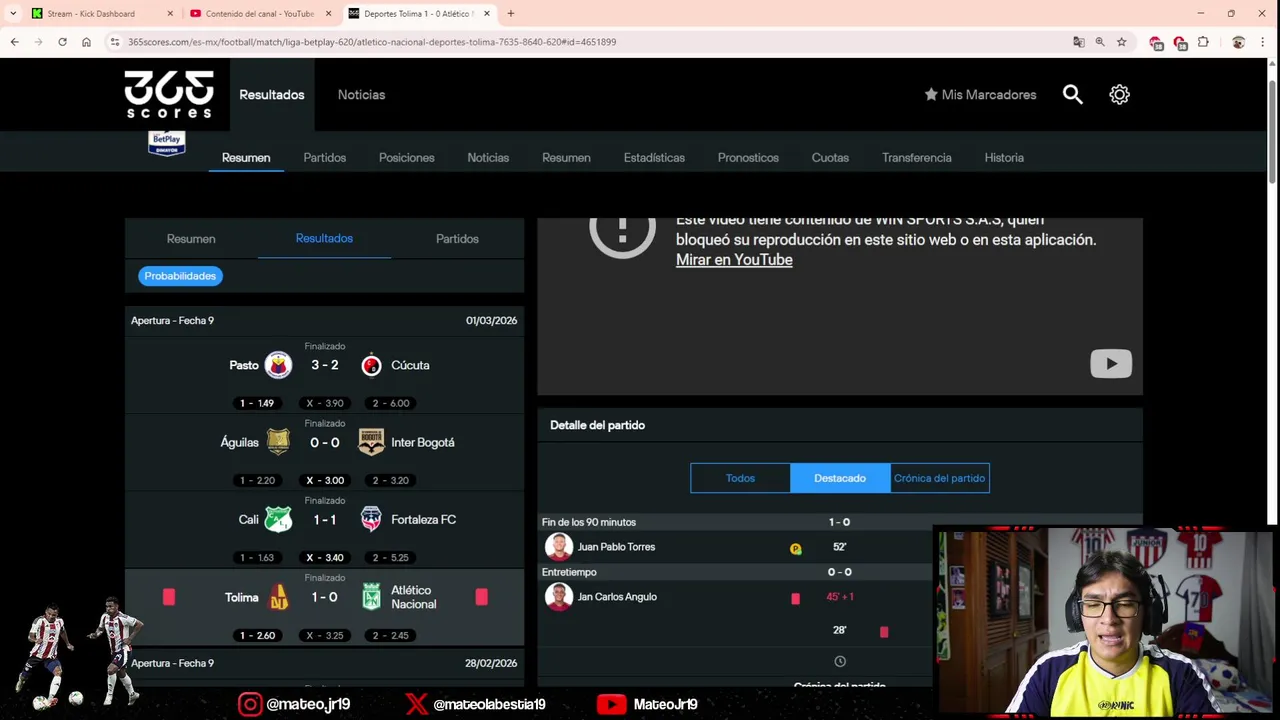Click the Cali team crest
Image resolution: width=1280 pixels, height=720 pixels.
point(278,519)
